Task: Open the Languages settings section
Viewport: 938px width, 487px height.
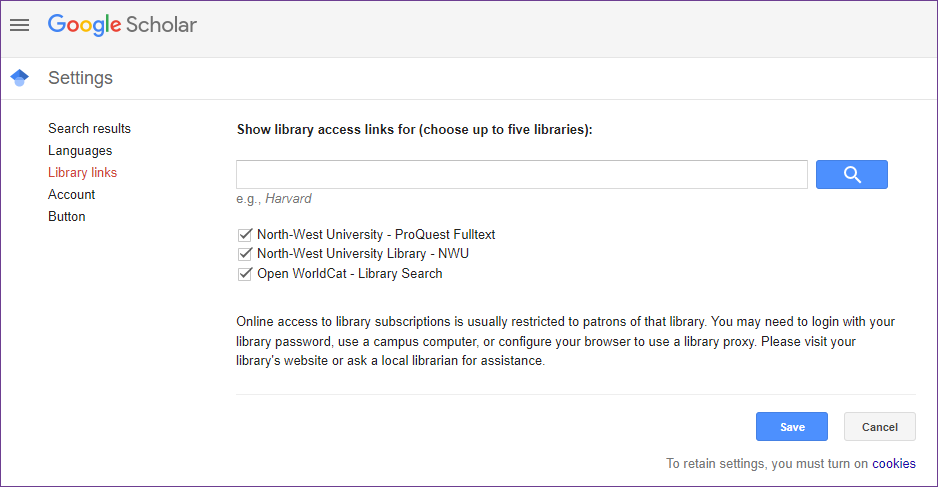Action: click(80, 151)
